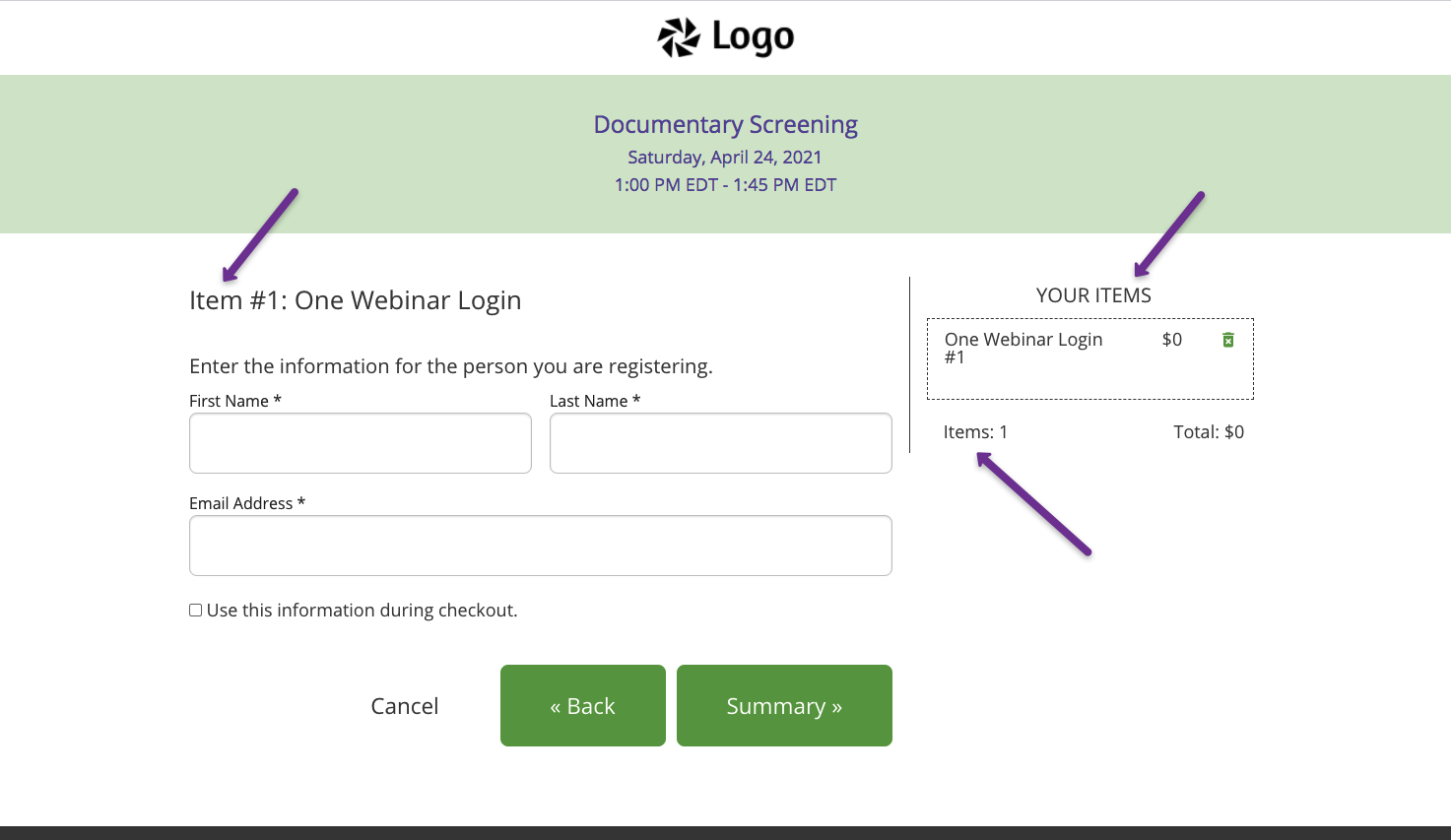1451x840 pixels.
Task: Focus the Last Name input box
Action: (x=721, y=443)
